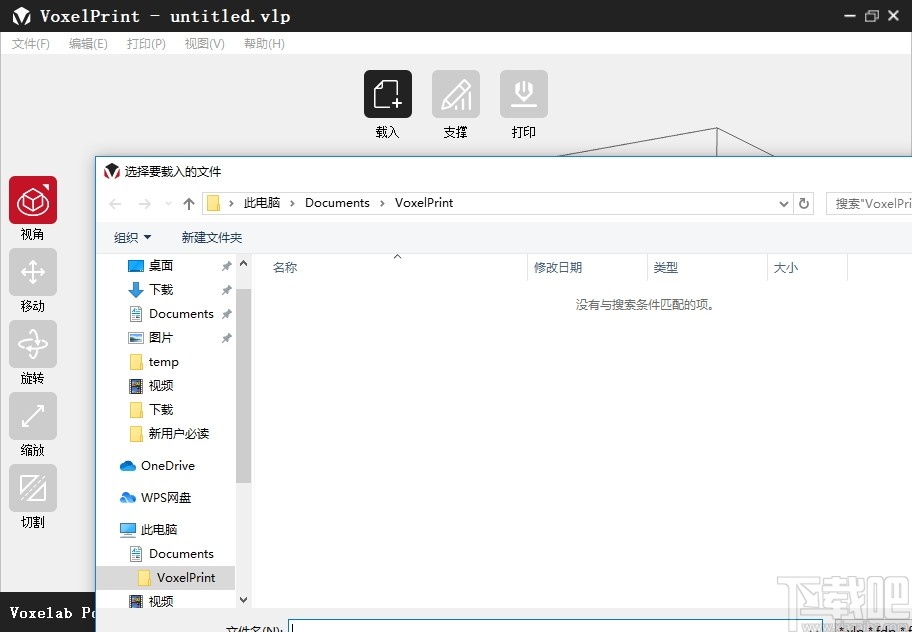The image size is (912, 632).
Task: Open the 文件(F) menu
Action: click(x=30, y=44)
